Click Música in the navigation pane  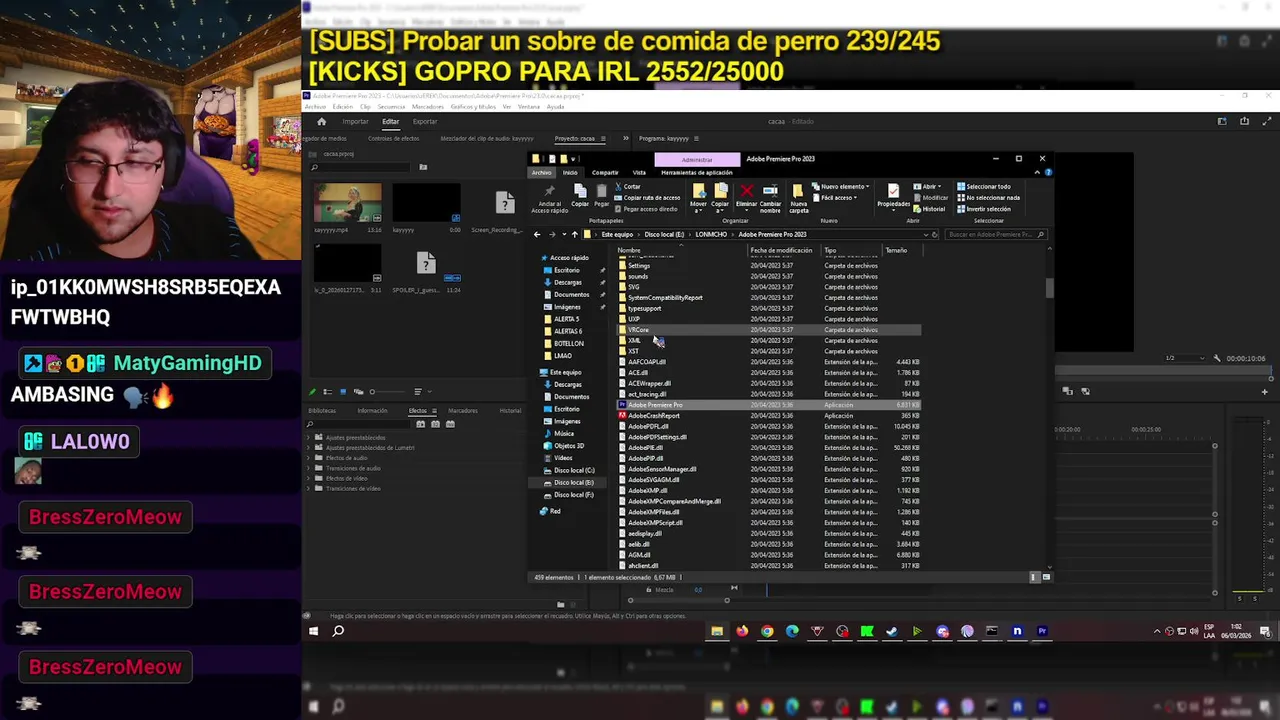pos(564,434)
